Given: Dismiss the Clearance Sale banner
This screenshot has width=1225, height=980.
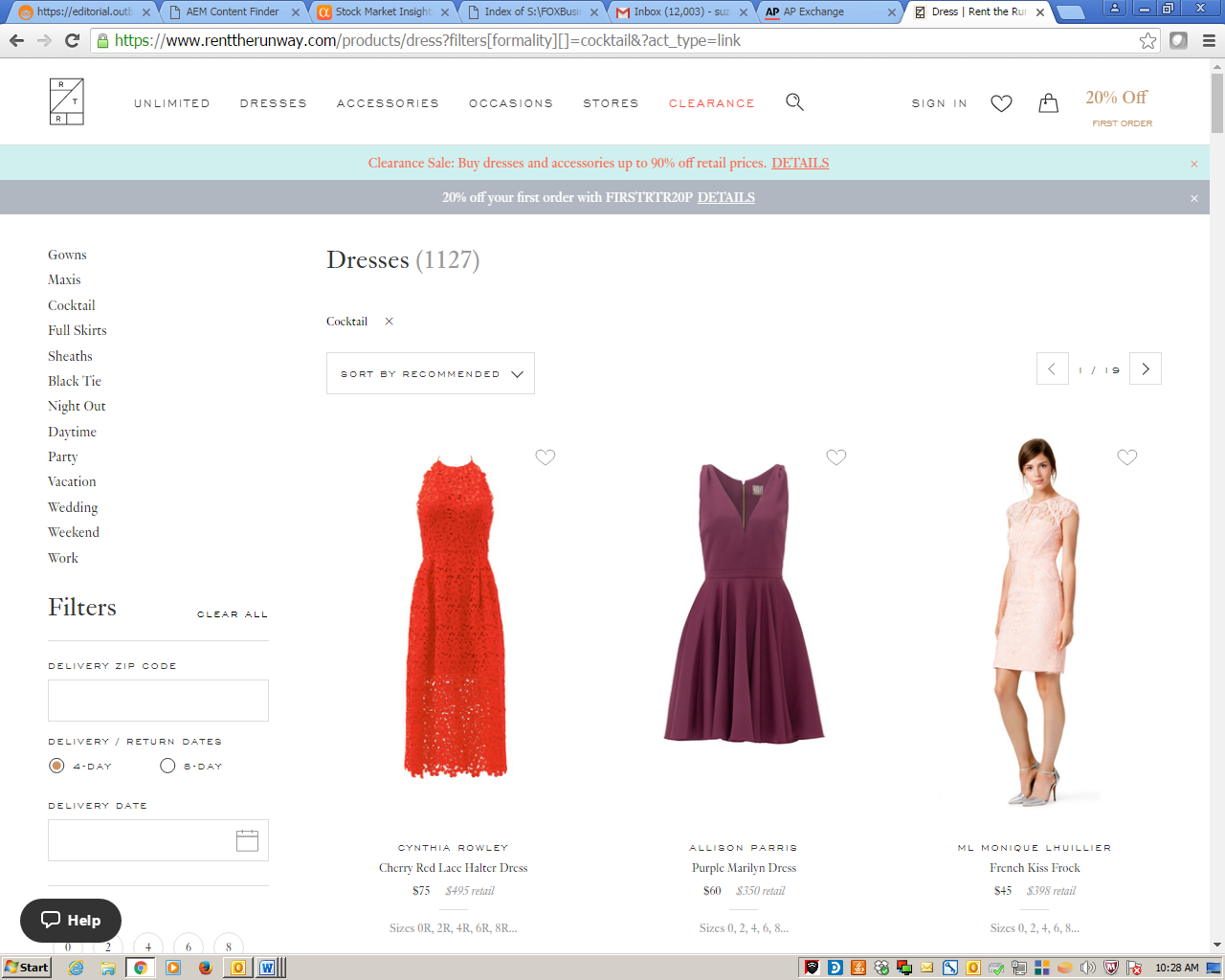Looking at the screenshot, I should coord(1194,164).
